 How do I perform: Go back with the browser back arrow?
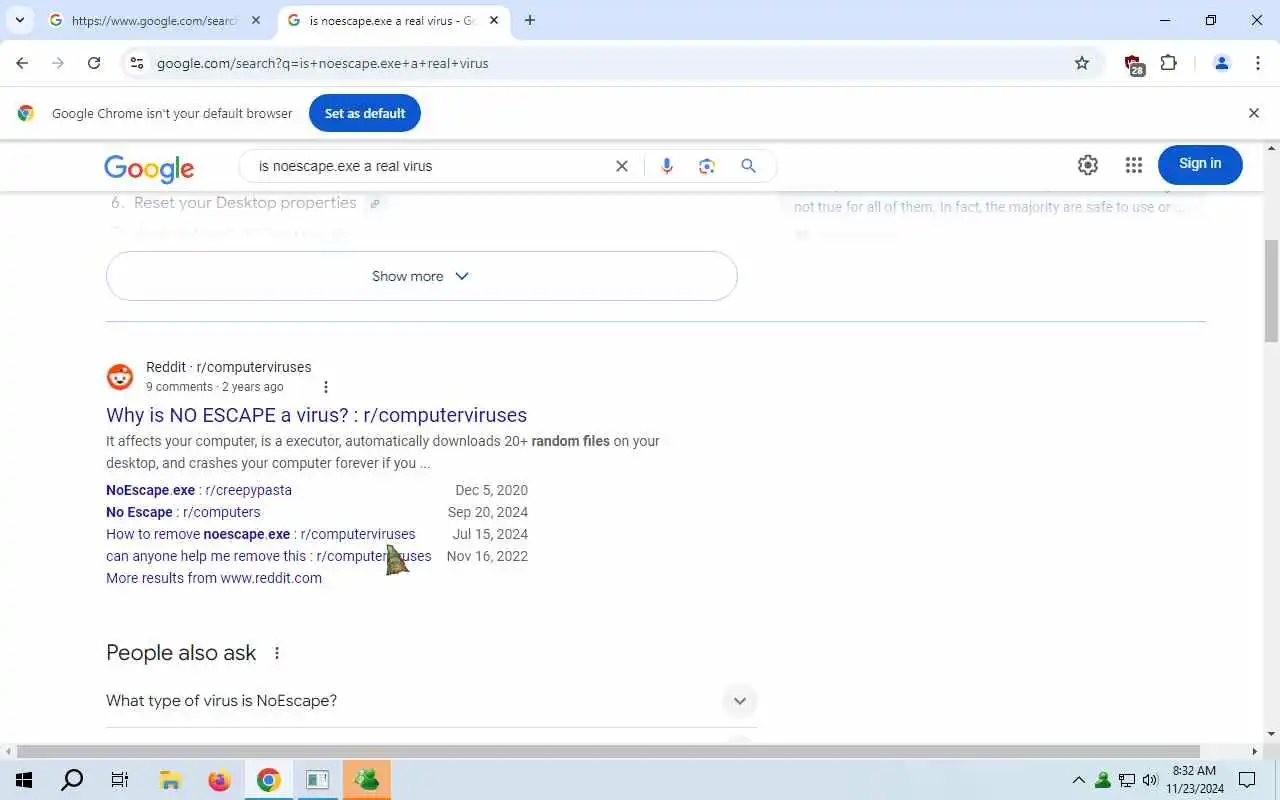click(x=22, y=63)
